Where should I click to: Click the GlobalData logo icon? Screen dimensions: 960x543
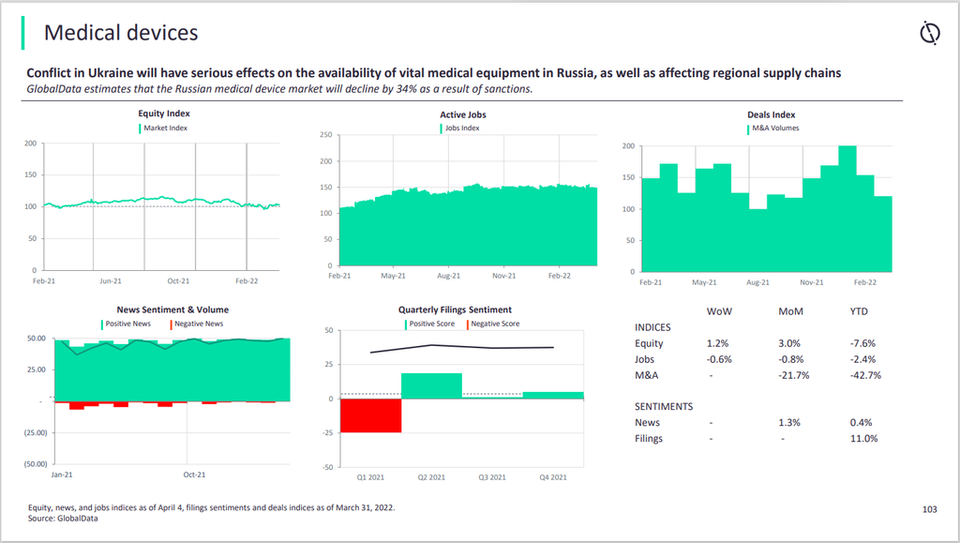point(930,34)
